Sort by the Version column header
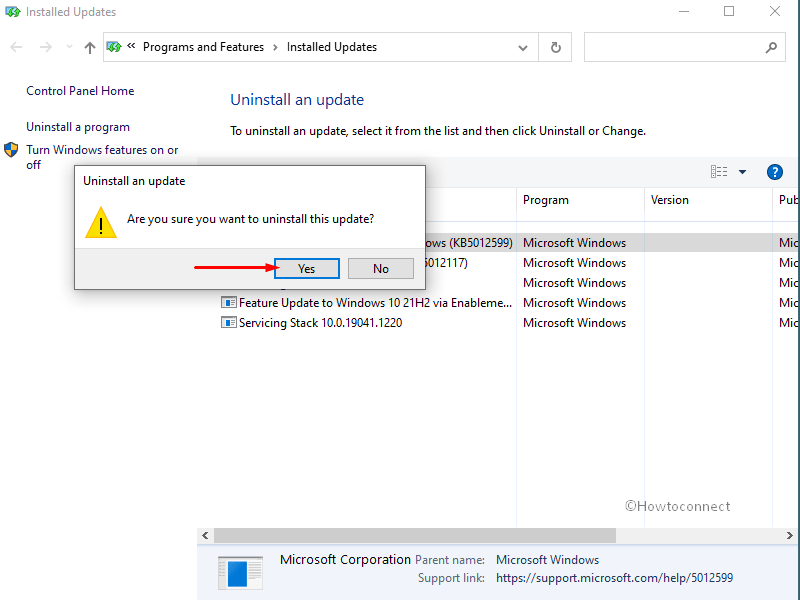Image resolution: width=800 pixels, height=600 pixels. (708, 200)
